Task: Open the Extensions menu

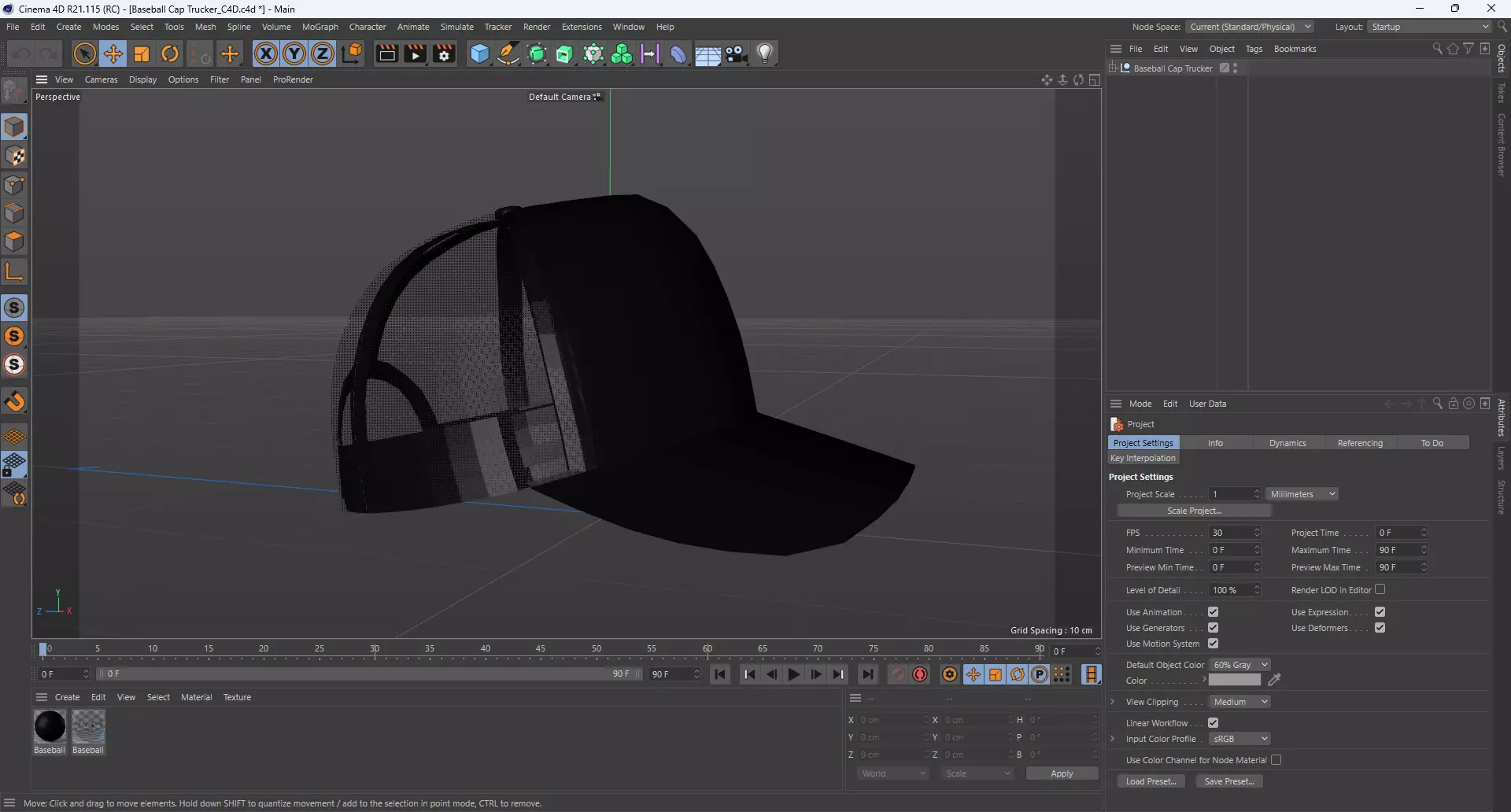Action: pos(582,27)
